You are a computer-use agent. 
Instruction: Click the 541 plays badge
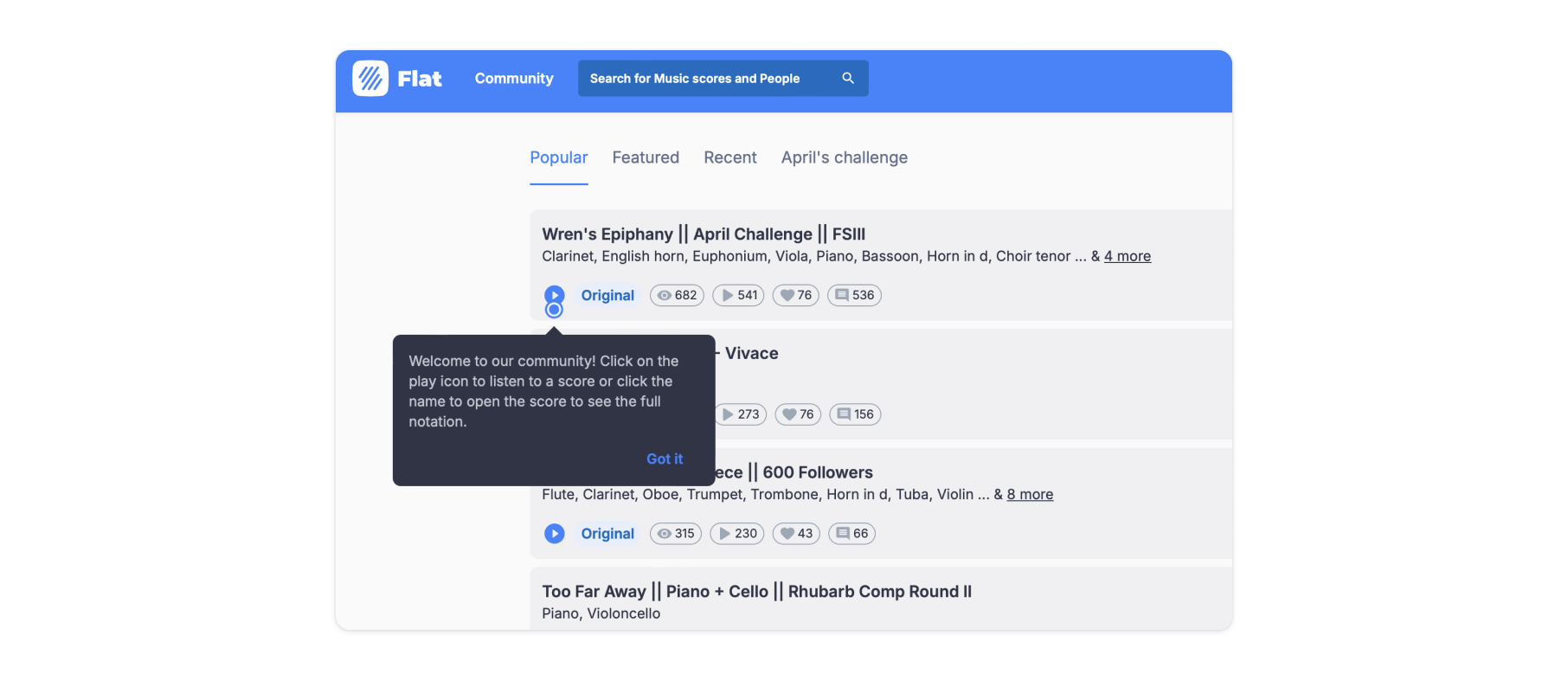738,295
